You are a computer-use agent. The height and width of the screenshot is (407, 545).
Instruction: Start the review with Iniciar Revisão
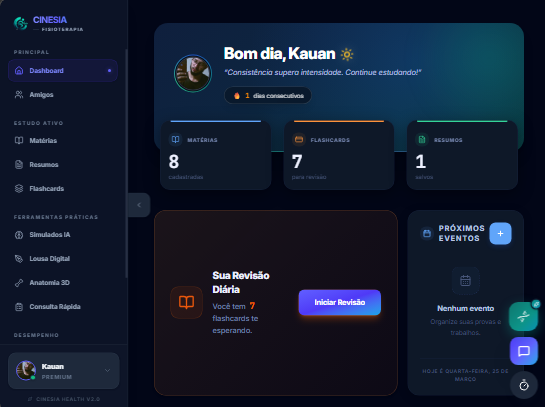(340, 302)
